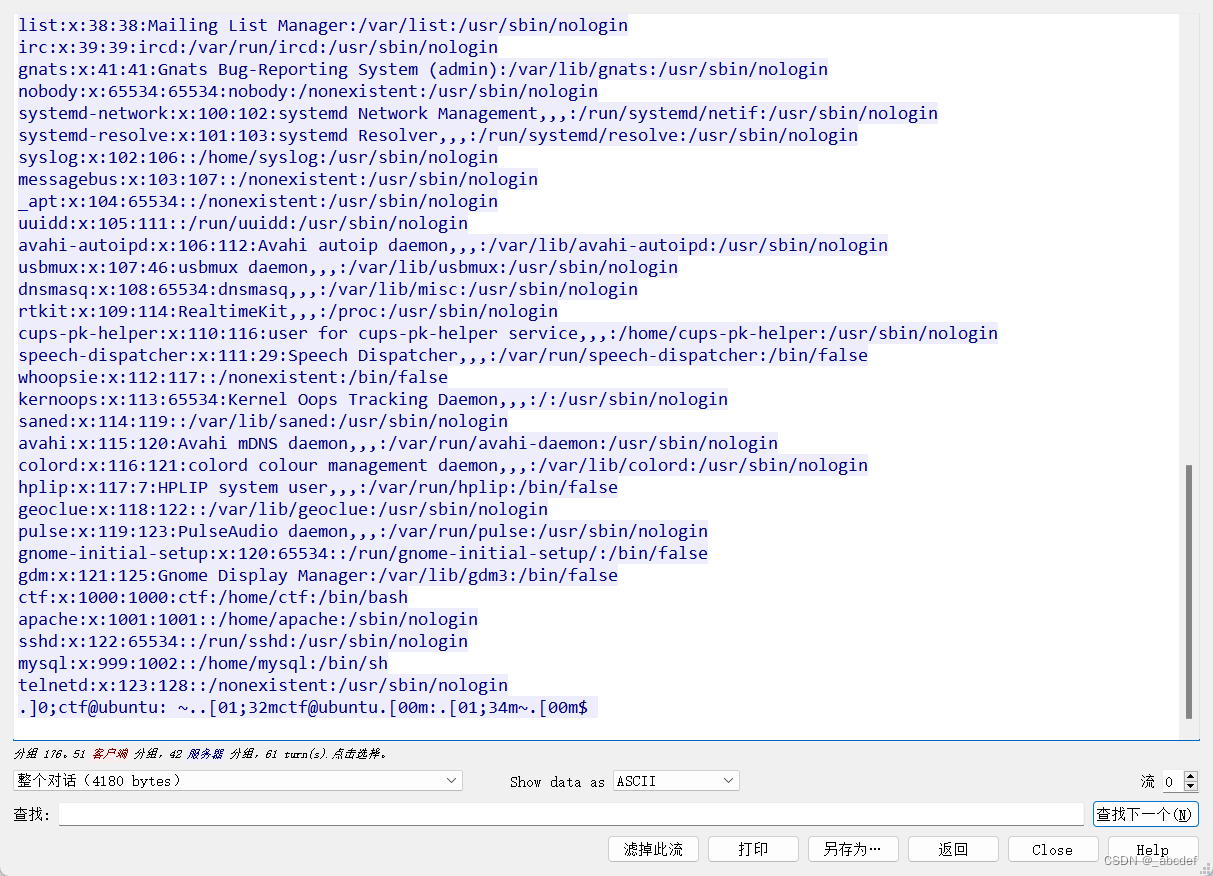Click the ctf:x:1000:1000 passwd line

click(213, 597)
